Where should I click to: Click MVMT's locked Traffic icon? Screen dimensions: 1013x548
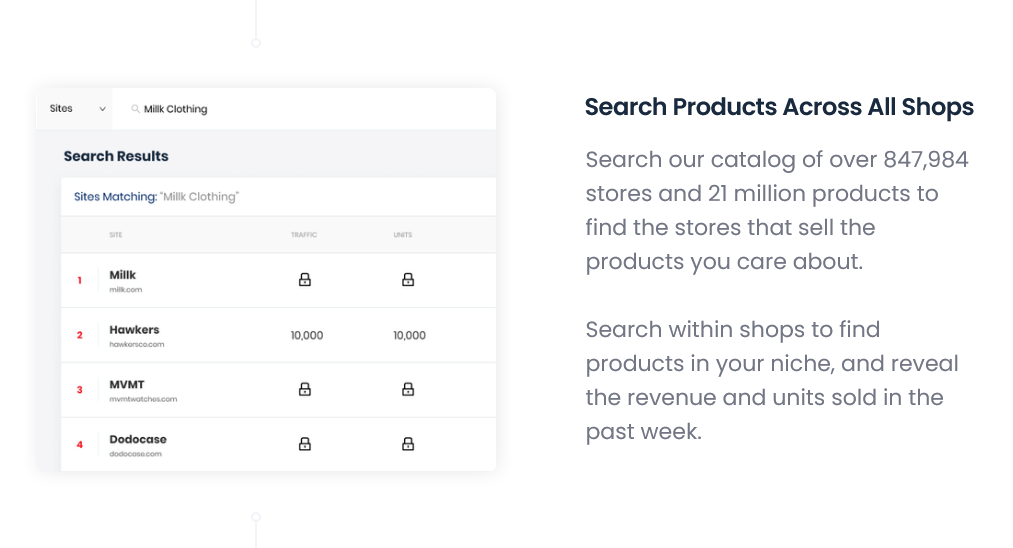click(x=305, y=389)
